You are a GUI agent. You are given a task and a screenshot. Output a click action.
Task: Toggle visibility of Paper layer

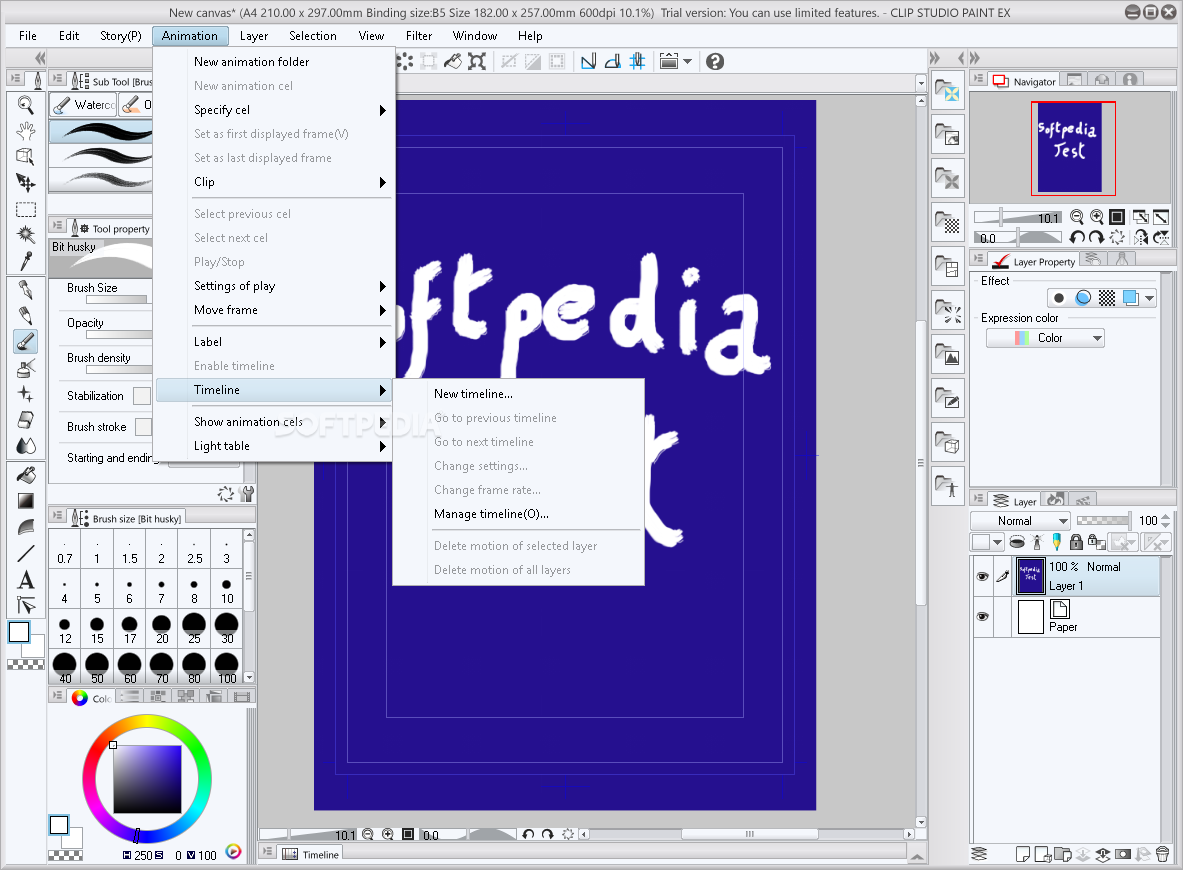(982, 616)
